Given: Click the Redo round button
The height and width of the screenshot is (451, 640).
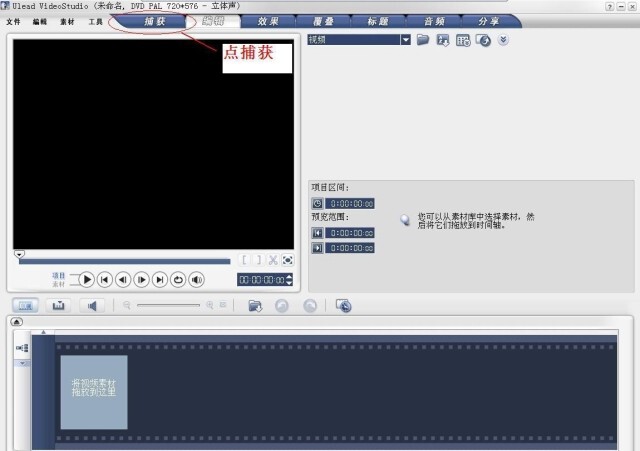Looking at the screenshot, I should [310, 306].
